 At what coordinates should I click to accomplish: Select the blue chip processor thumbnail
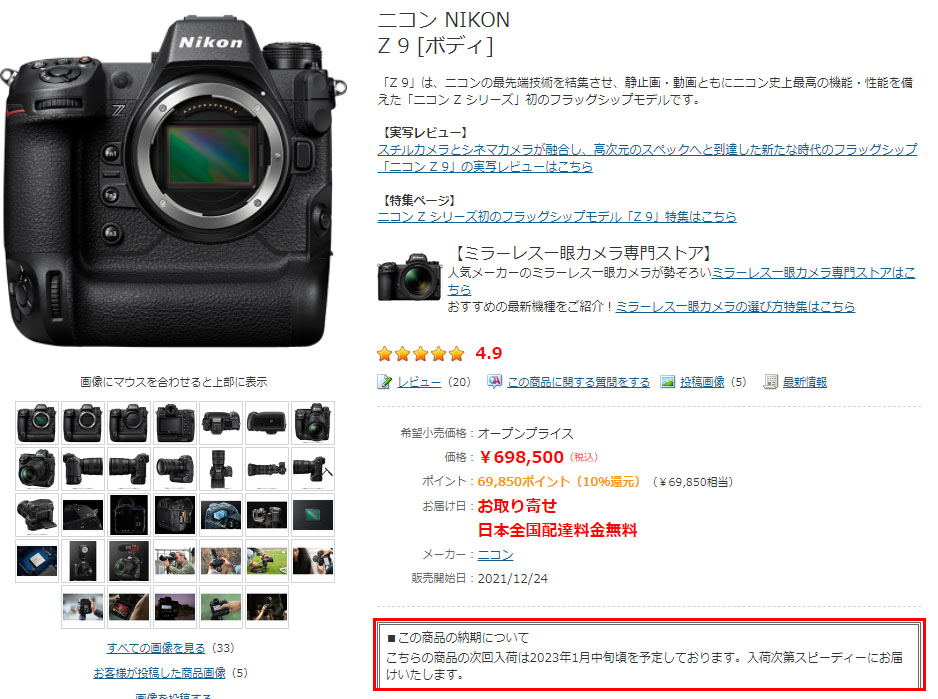(x=37, y=561)
